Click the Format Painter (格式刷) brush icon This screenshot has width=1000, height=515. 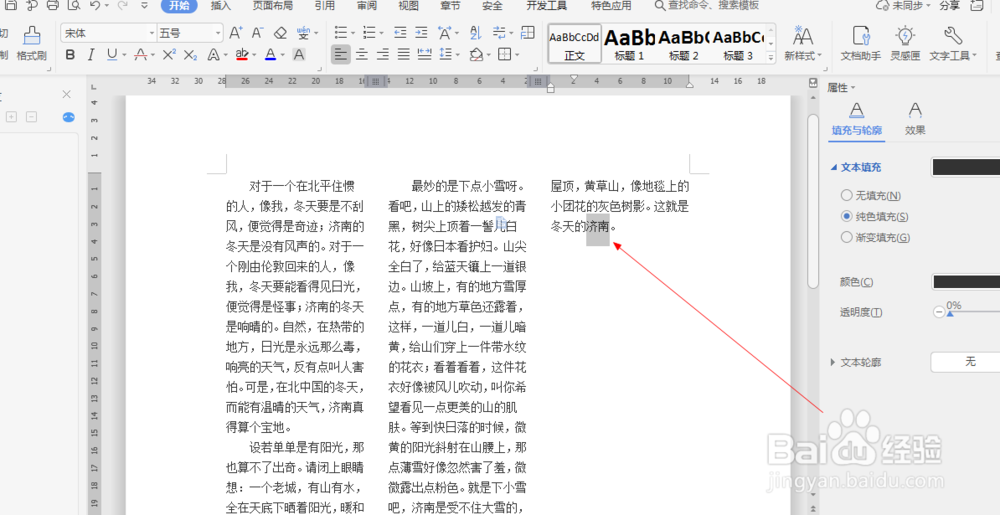point(31,36)
